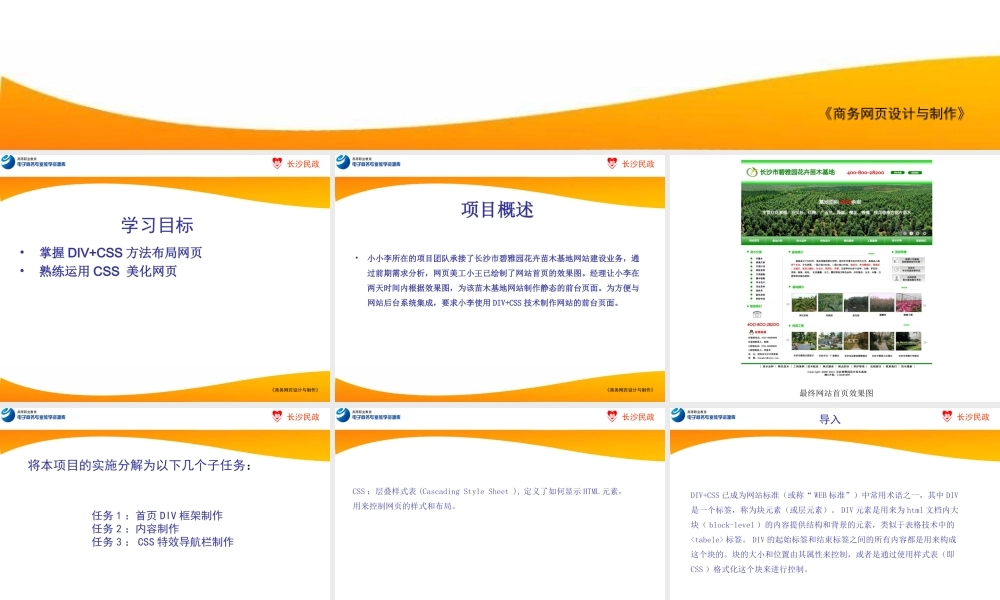The width and height of the screenshot is (1000, 600).
Task: Select the highlighted carousel dot on the banner
Action: pos(911,233)
